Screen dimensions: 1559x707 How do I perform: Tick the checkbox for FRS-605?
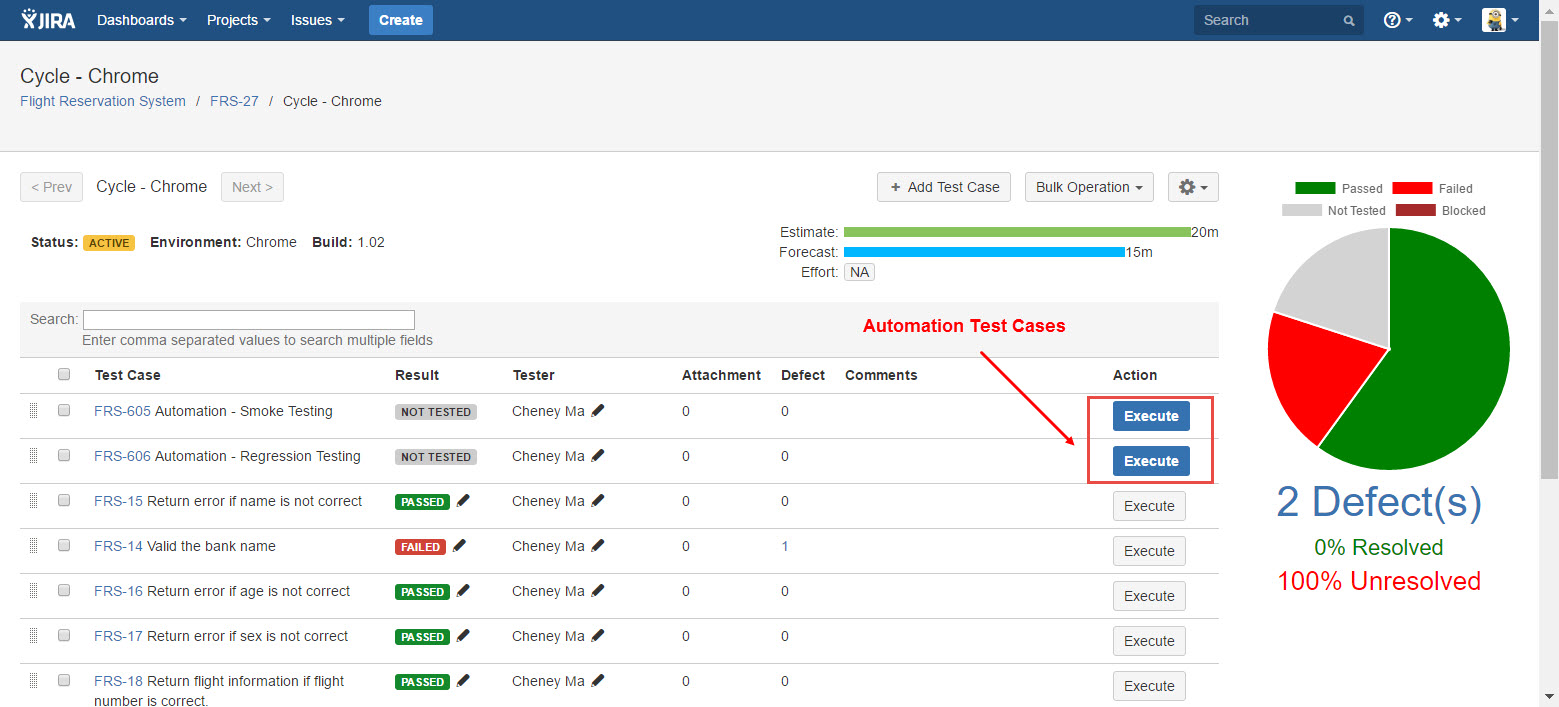[x=64, y=410]
